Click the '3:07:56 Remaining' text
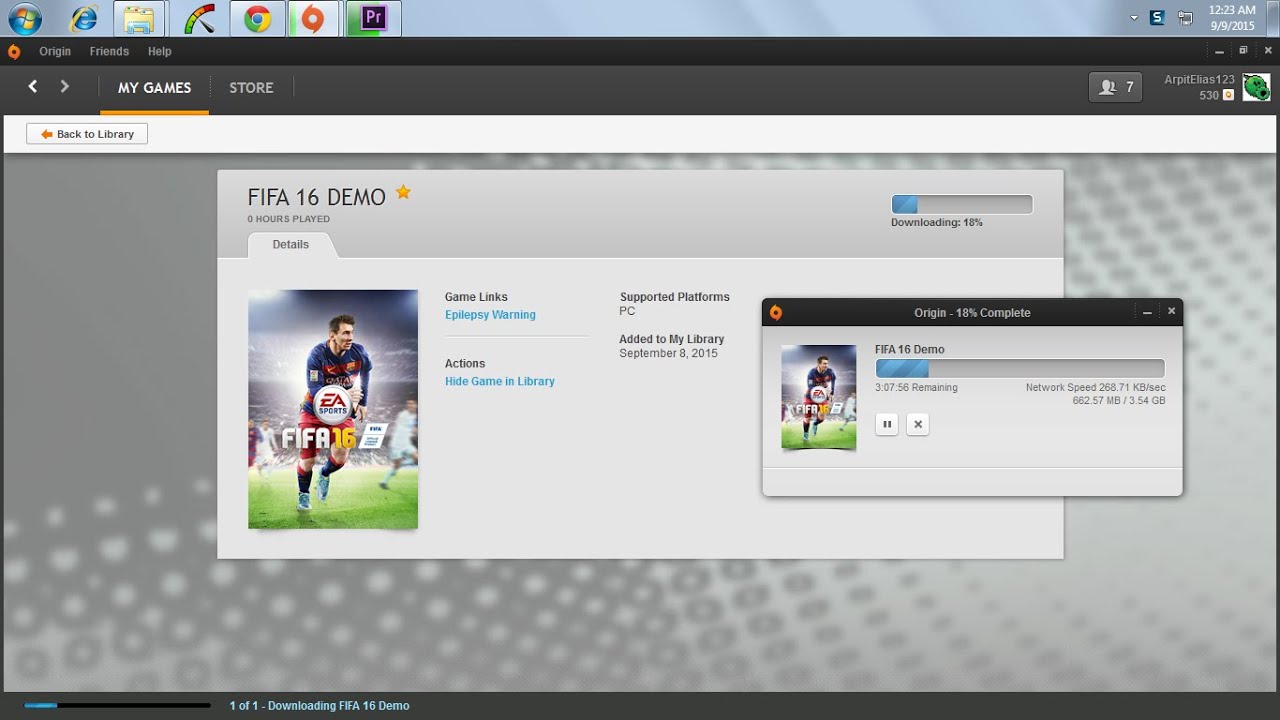Image resolution: width=1280 pixels, height=720 pixels. point(916,387)
